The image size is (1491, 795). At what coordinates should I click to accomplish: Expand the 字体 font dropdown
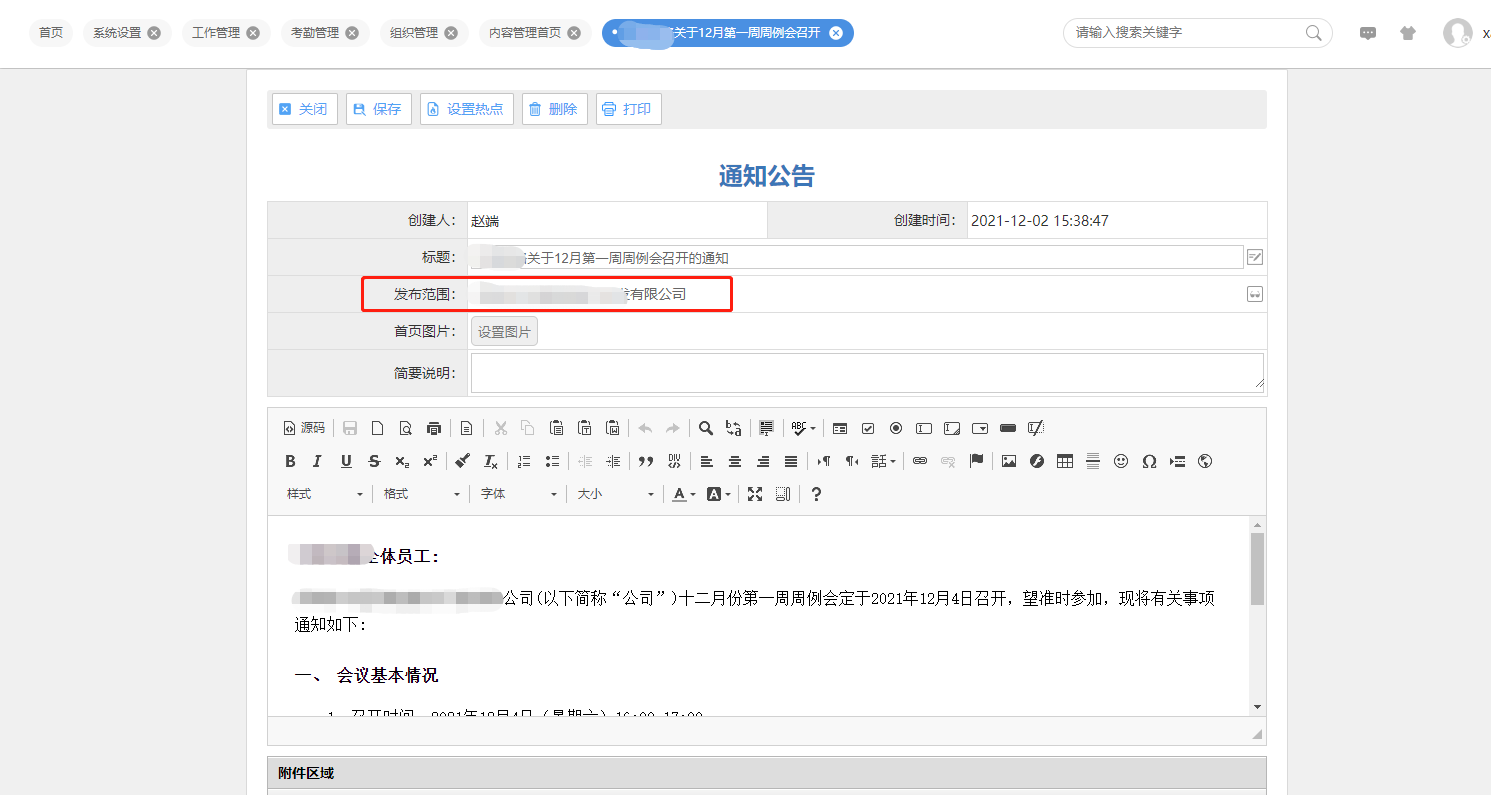pos(518,494)
